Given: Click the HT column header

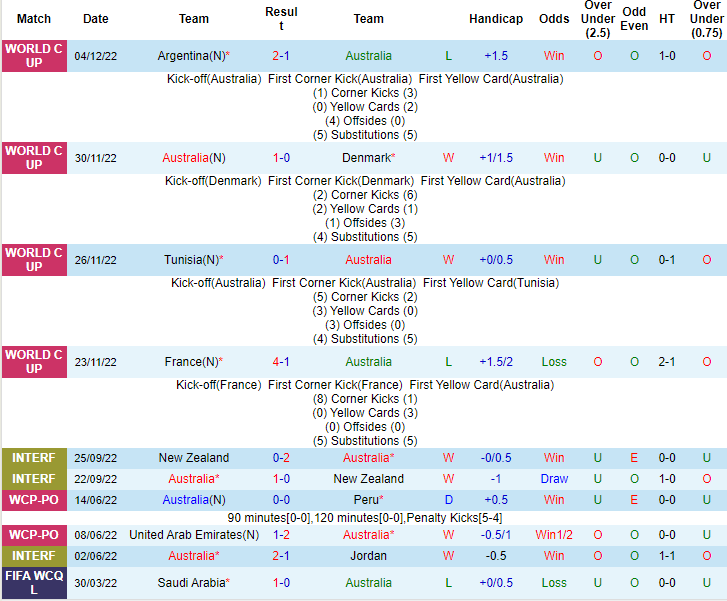Looking at the screenshot, I should tap(666, 19).
